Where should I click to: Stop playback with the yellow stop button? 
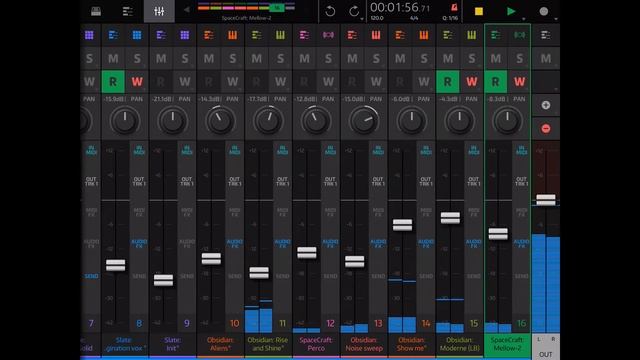[479, 11]
